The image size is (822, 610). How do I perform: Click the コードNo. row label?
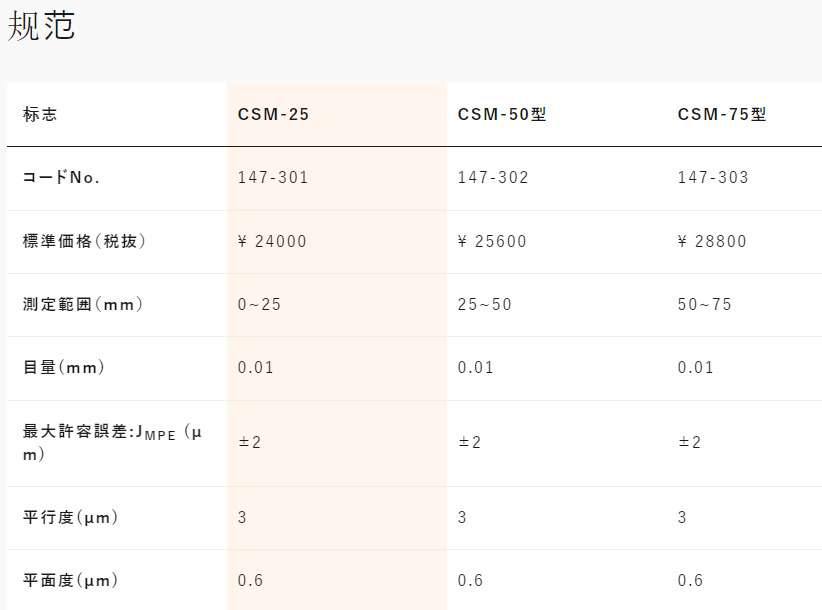click(x=61, y=178)
